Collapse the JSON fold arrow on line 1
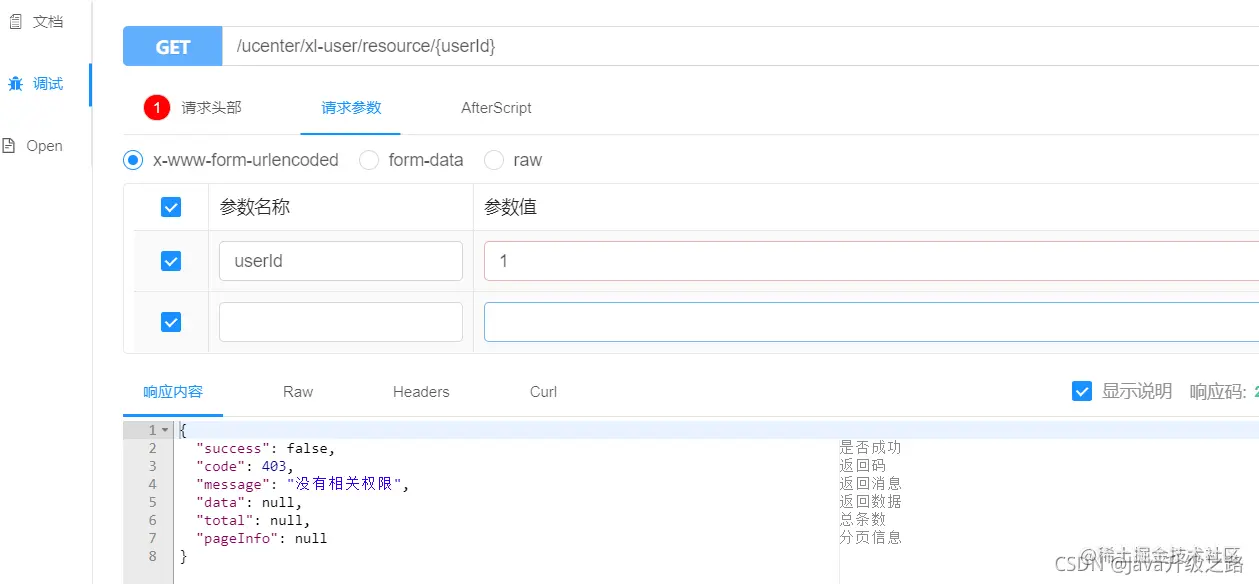This screenshot has width=1259, height=584. [x=165, y=430]
